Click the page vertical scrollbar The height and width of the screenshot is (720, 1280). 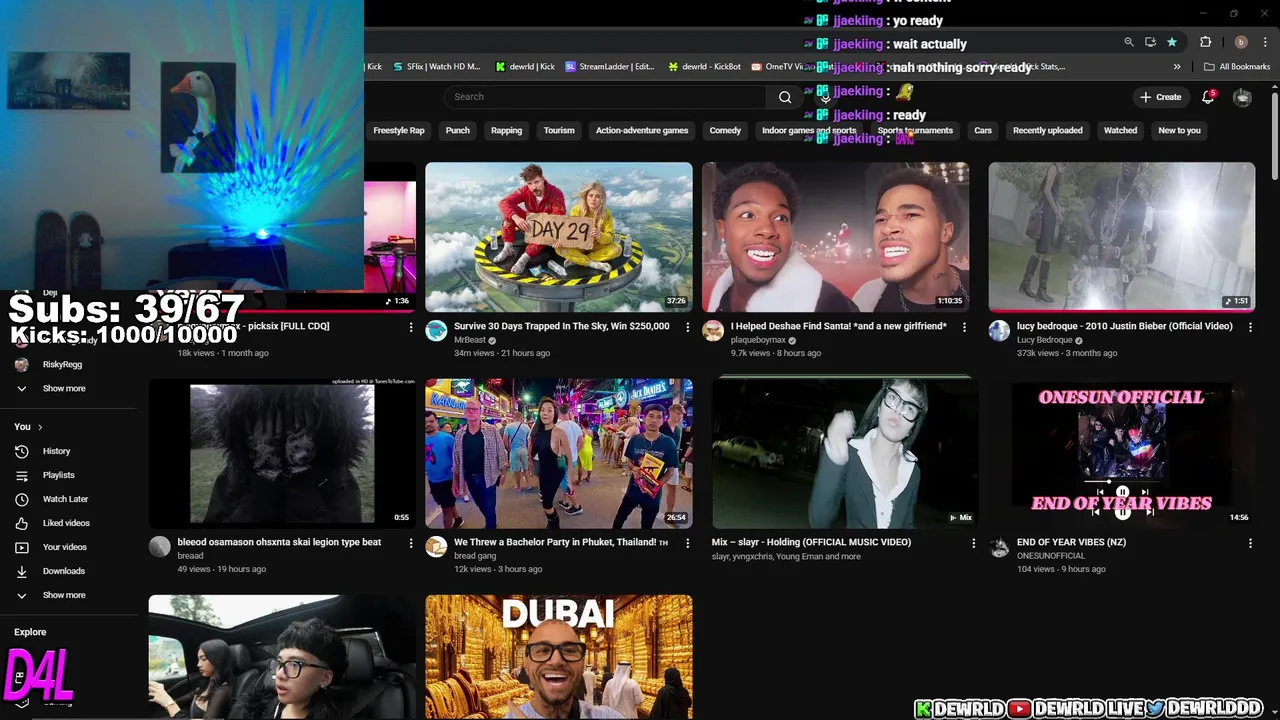click(x=1275, y=135)
